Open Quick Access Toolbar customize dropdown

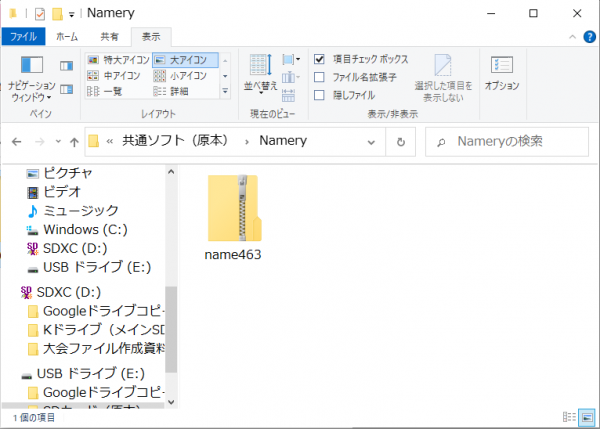pos(72,15)
